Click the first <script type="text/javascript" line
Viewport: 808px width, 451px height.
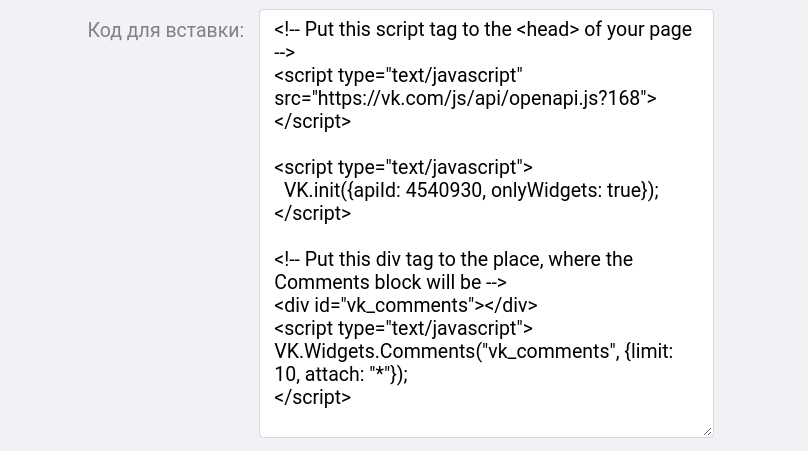click(x=398, y=75)
